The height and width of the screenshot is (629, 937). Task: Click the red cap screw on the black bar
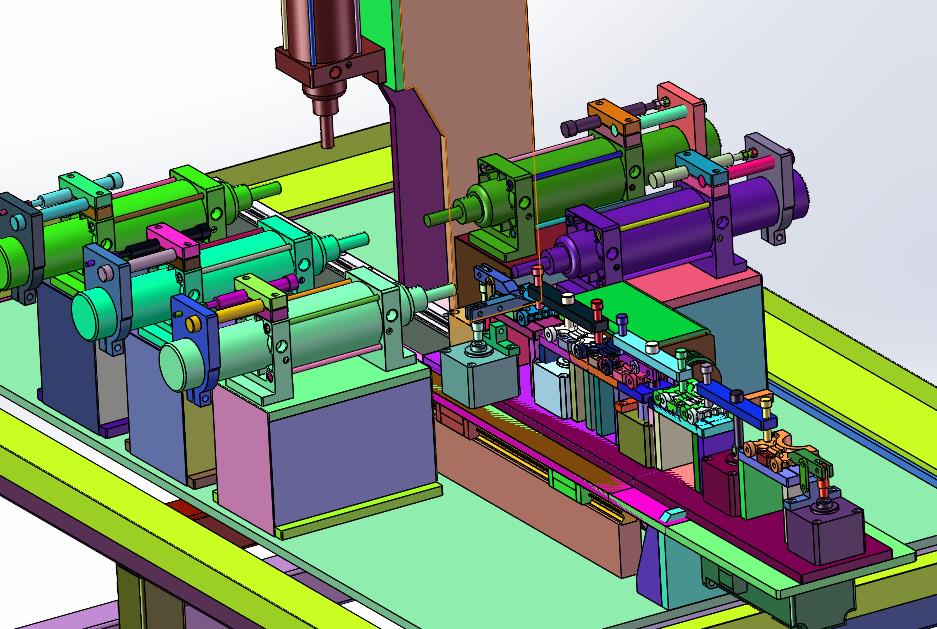(596, 315)
